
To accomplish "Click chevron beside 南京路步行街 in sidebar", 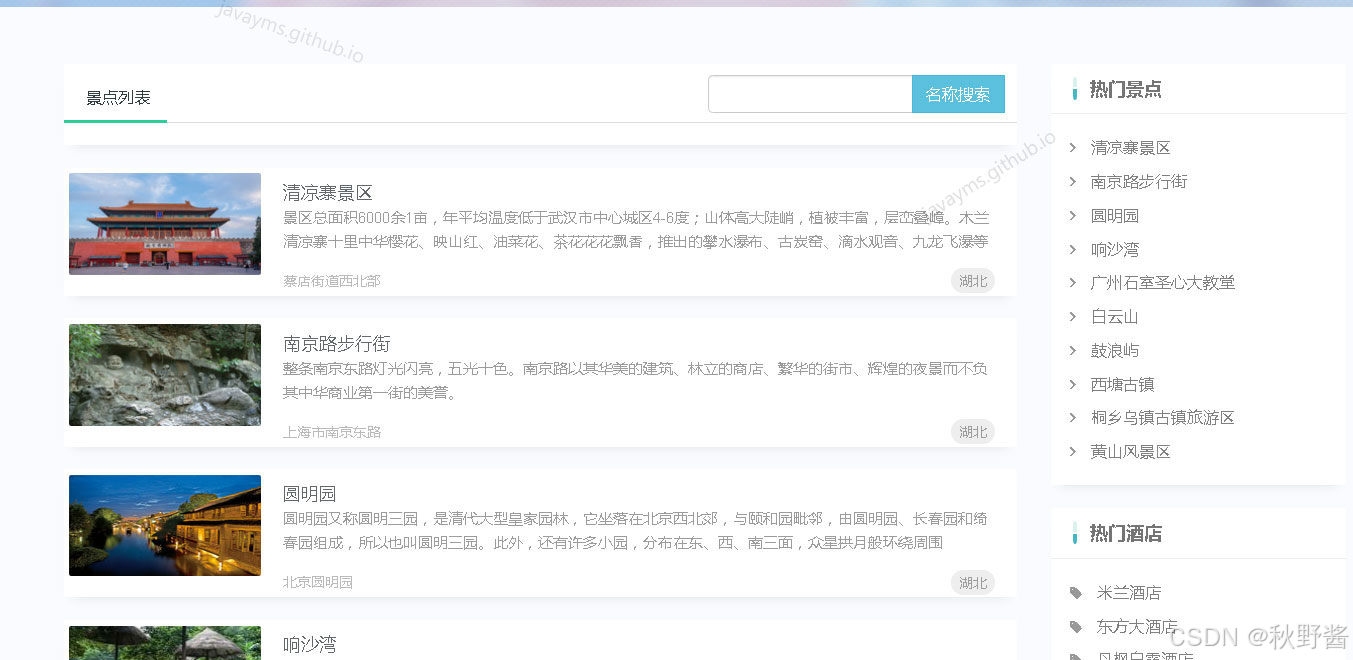I will 1073,182.
